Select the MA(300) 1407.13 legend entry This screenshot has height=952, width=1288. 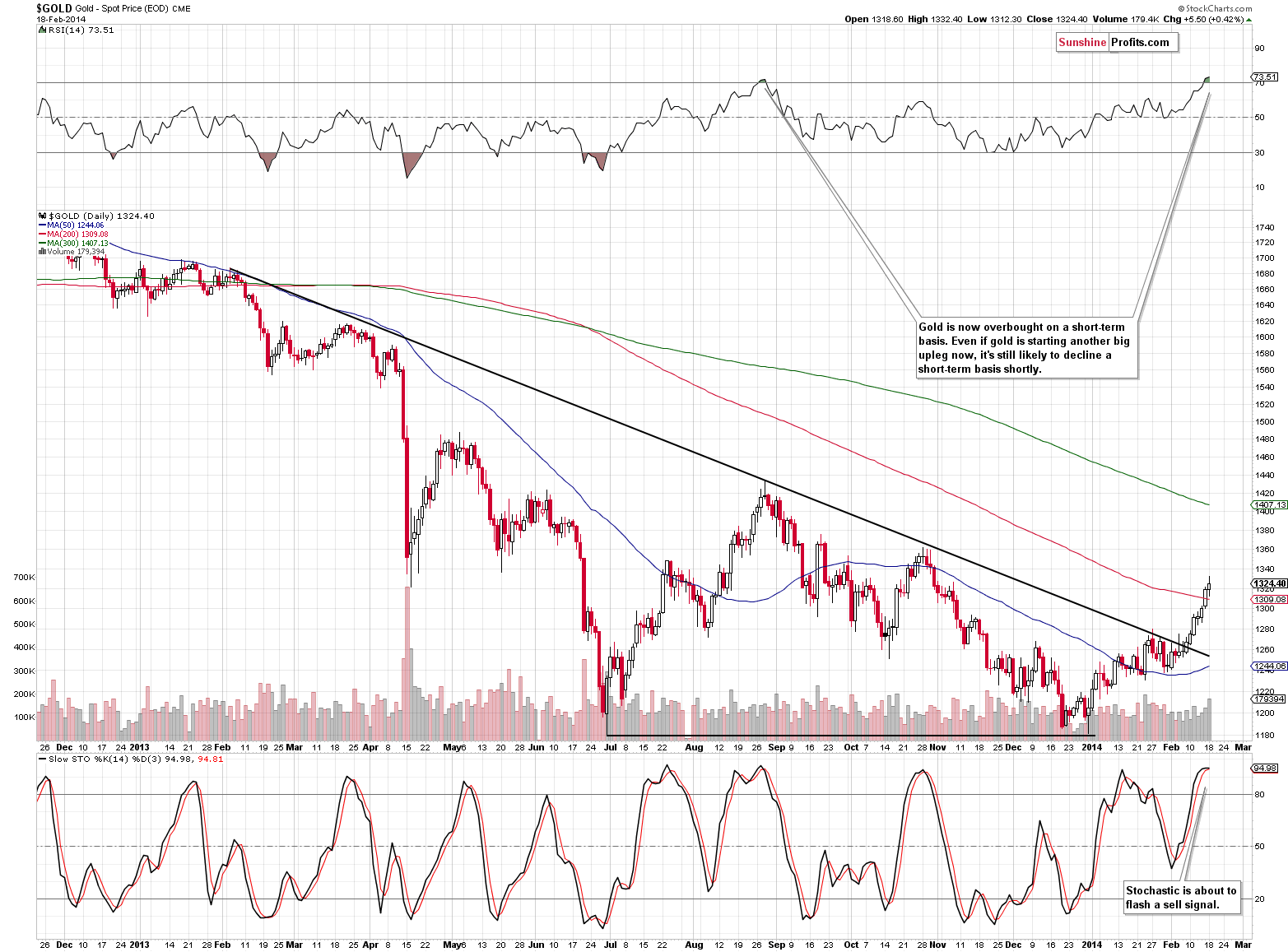click(77, 244)
